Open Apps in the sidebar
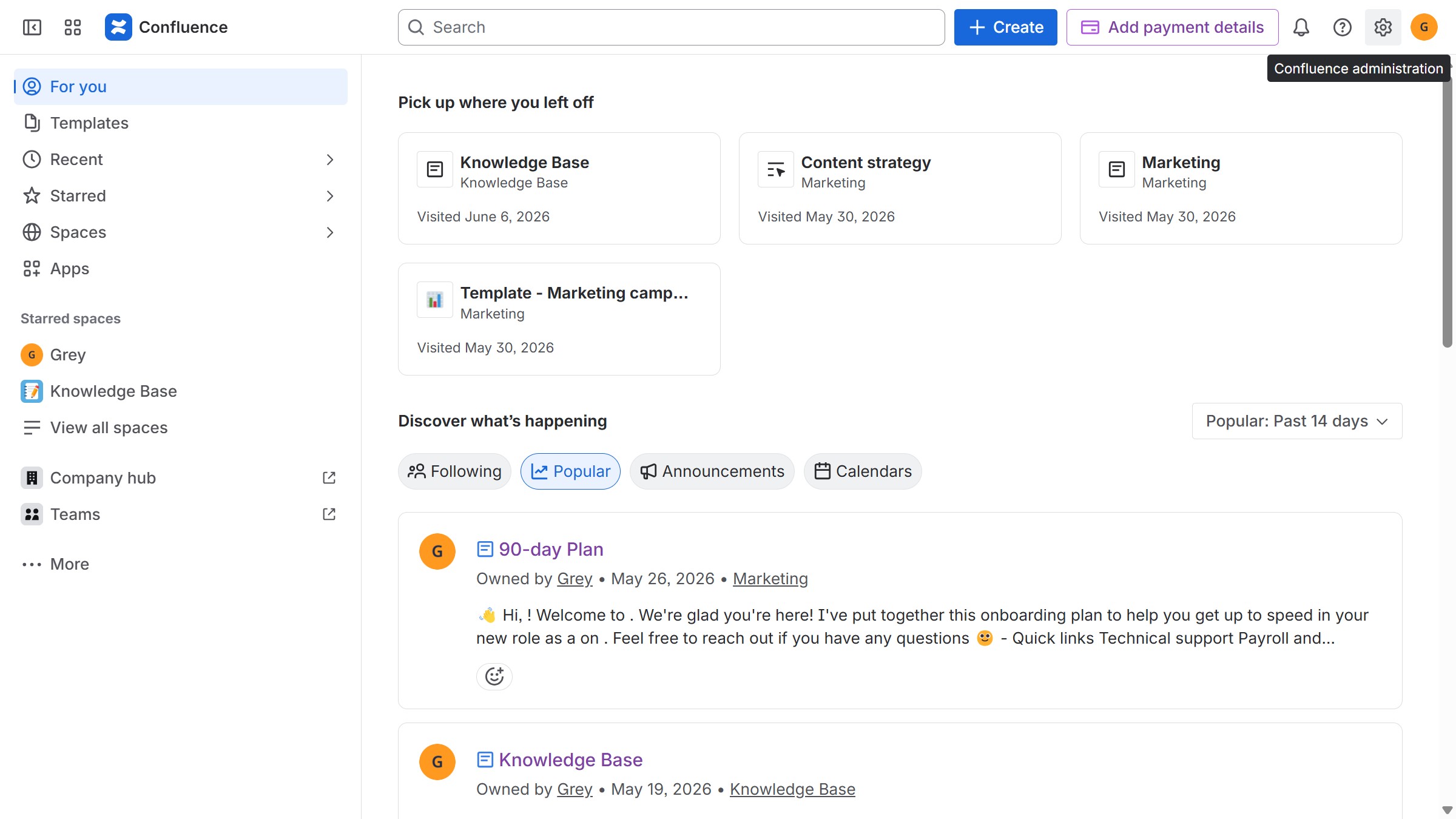Image resolution: width=1456 pixels, height=819 pixels. click(x=181, y=269)
